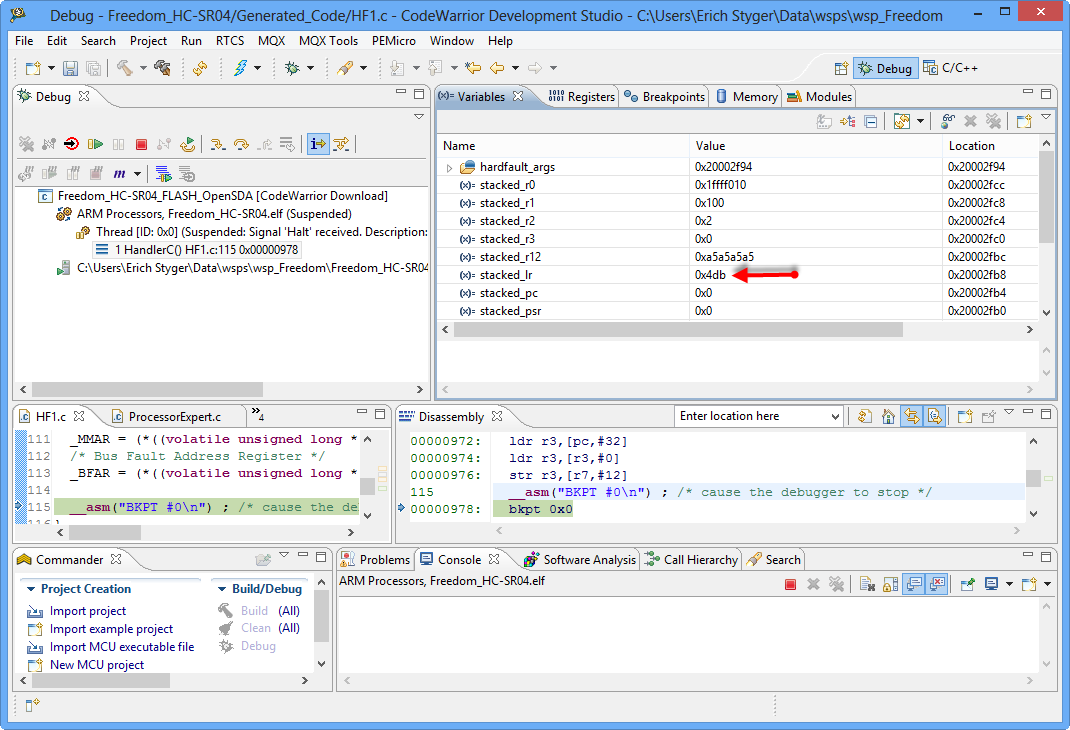The width and height of the screenshot is (1070, 730).
Task: Click the Reset (red arrow circle) icon
Action: click(71, 145)
